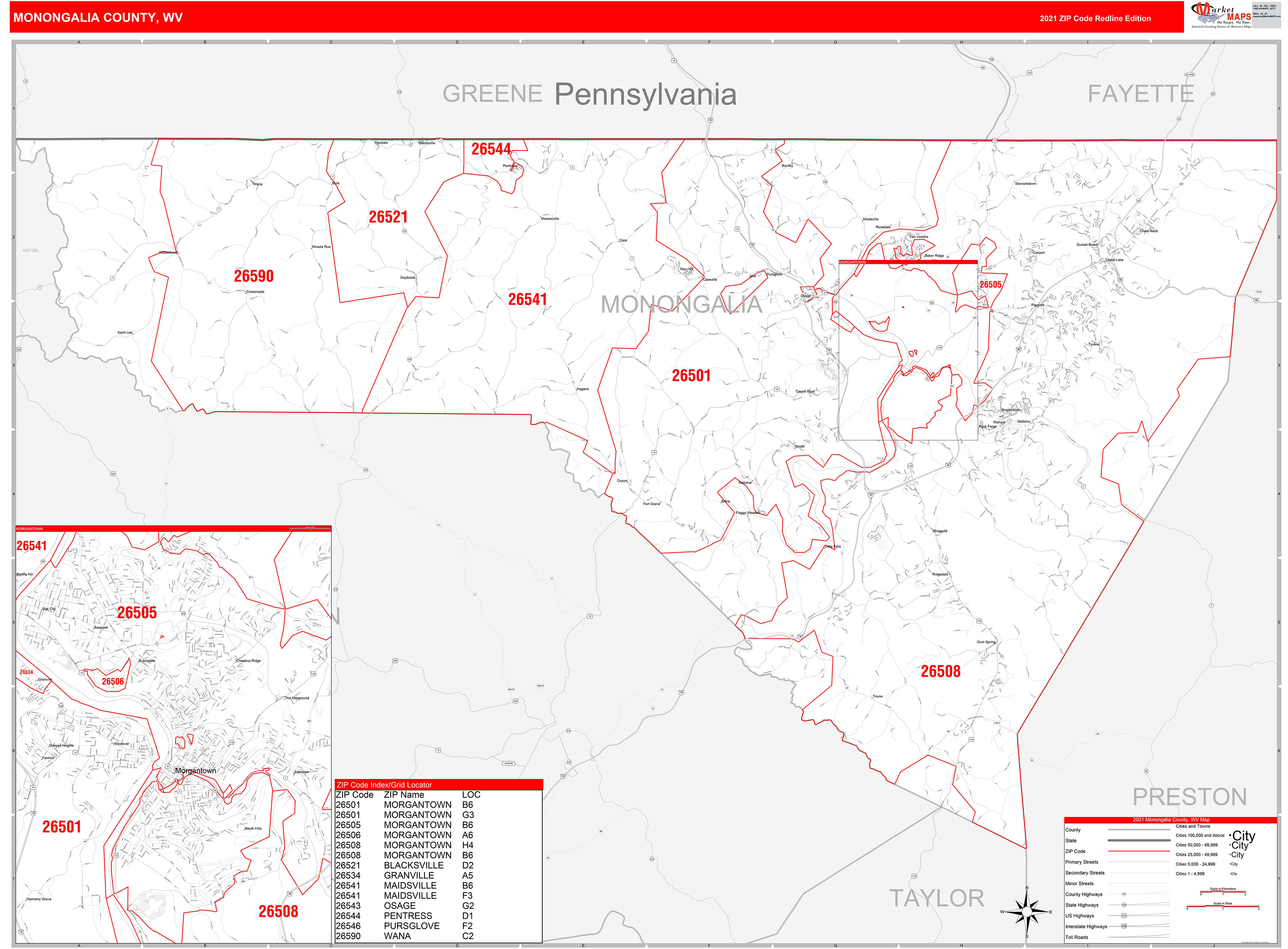Select grid column marker J at the top edge
The image size is (1288, 949).
(x=1214, y=42)
